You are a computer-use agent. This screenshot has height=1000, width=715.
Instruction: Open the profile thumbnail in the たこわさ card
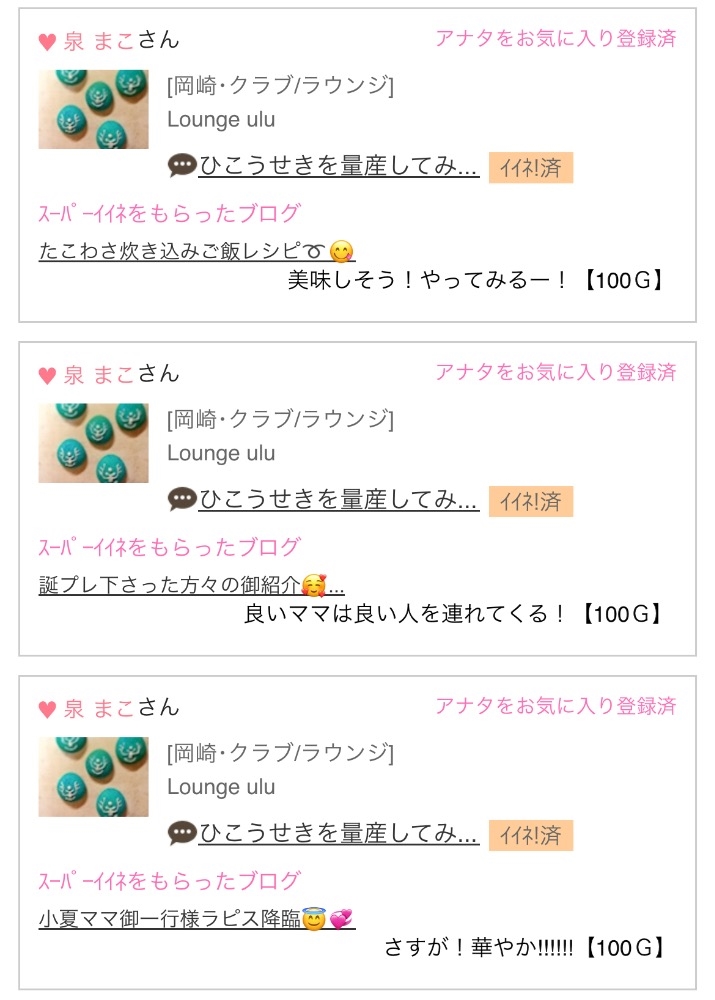click(x=93, y=110)
